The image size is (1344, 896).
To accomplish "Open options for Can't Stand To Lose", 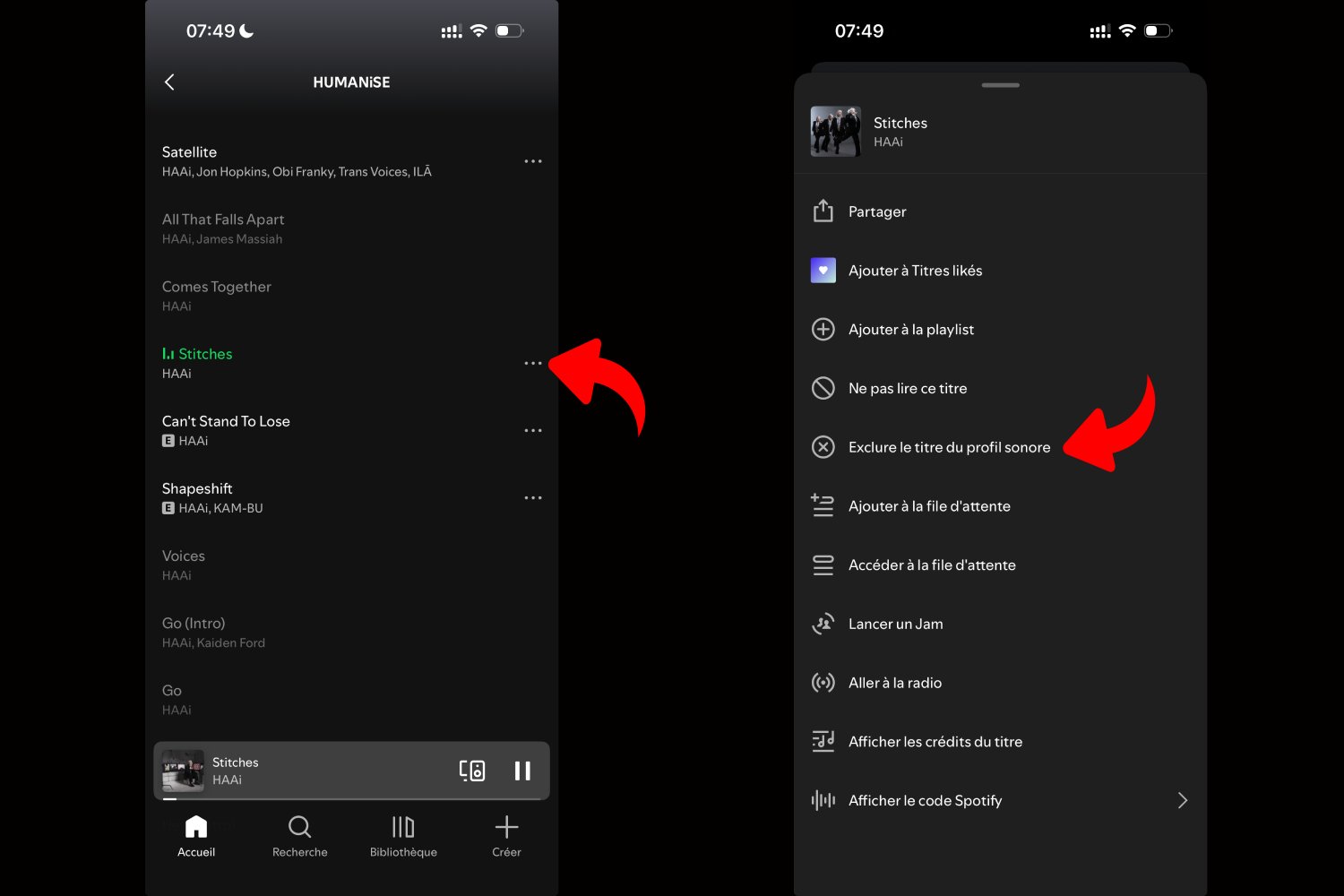I will tap(533, 430).
